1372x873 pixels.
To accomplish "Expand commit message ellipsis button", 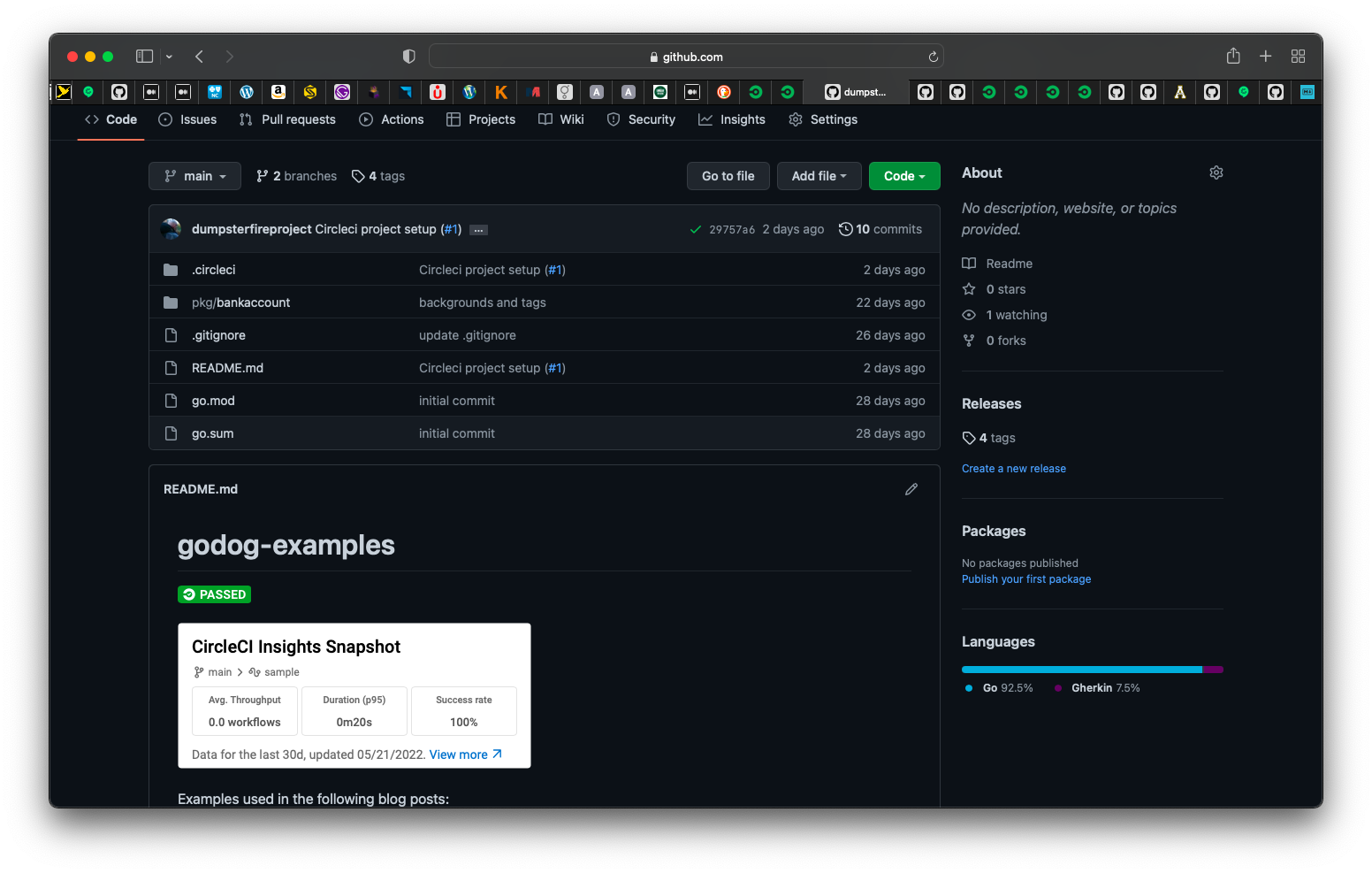I will pyautogui.click(x=478, y=230).
